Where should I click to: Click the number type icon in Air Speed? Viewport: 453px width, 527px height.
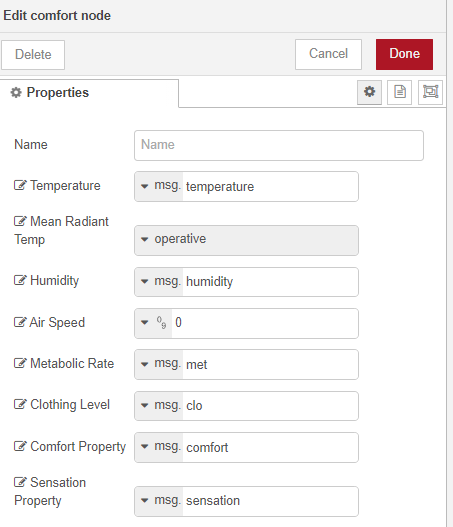[161, 323]
